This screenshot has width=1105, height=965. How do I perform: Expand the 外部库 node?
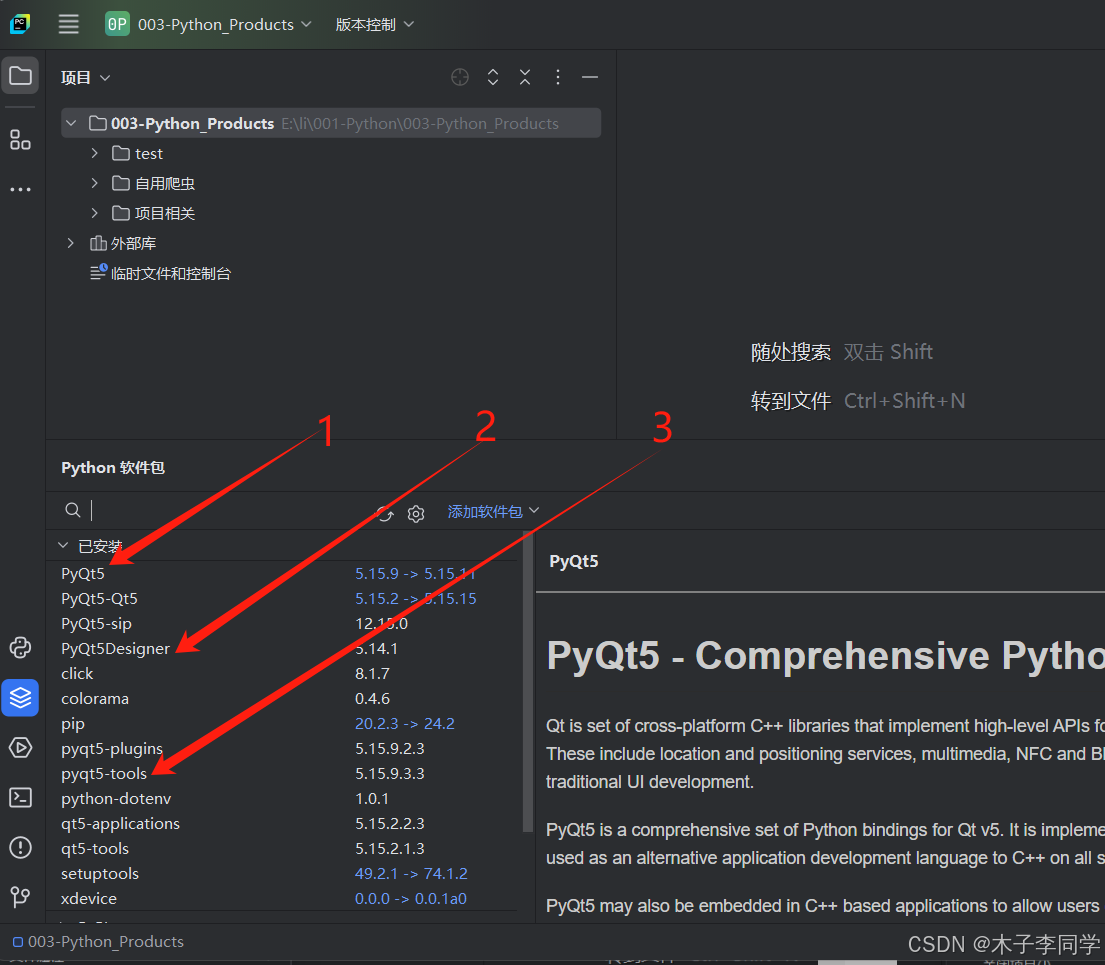[x=70, y=242]
